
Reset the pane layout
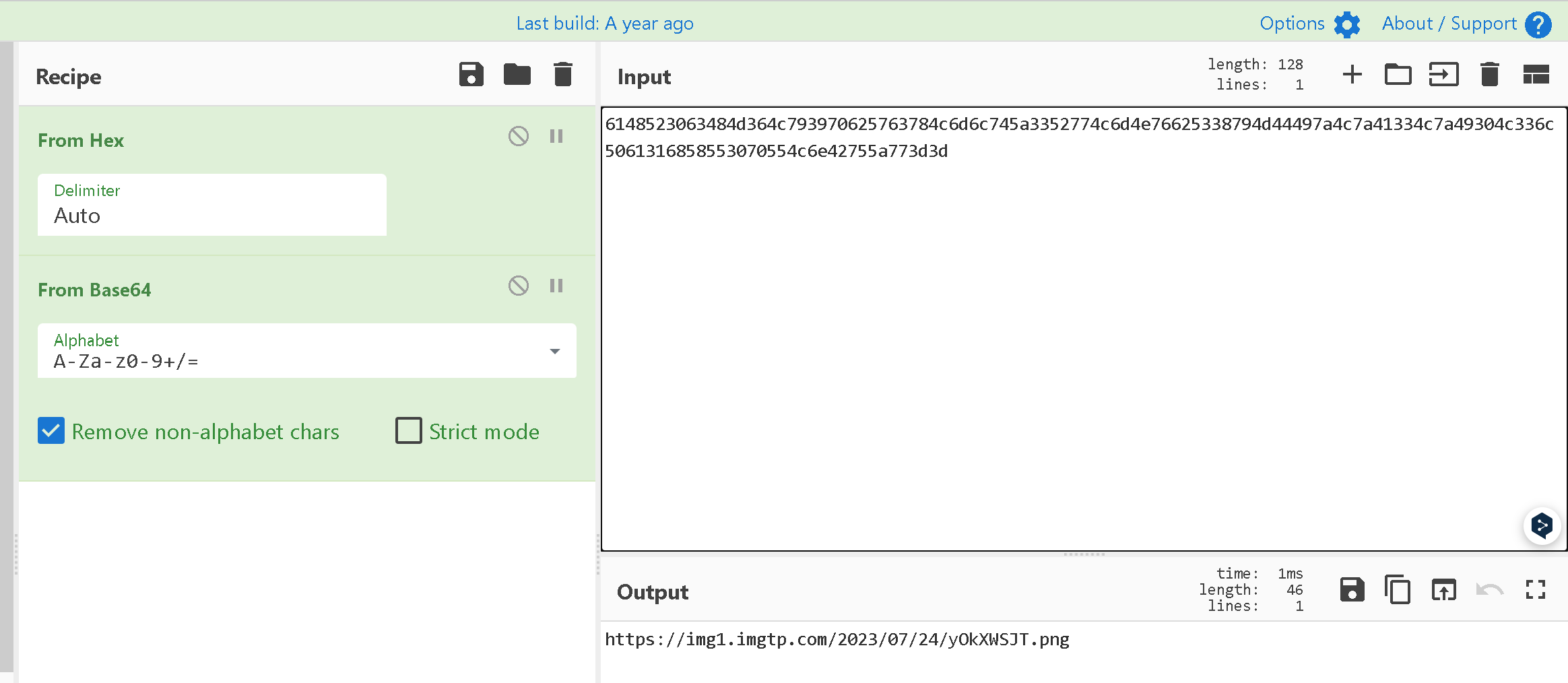pyautogui.click(x=1536, y=74)
